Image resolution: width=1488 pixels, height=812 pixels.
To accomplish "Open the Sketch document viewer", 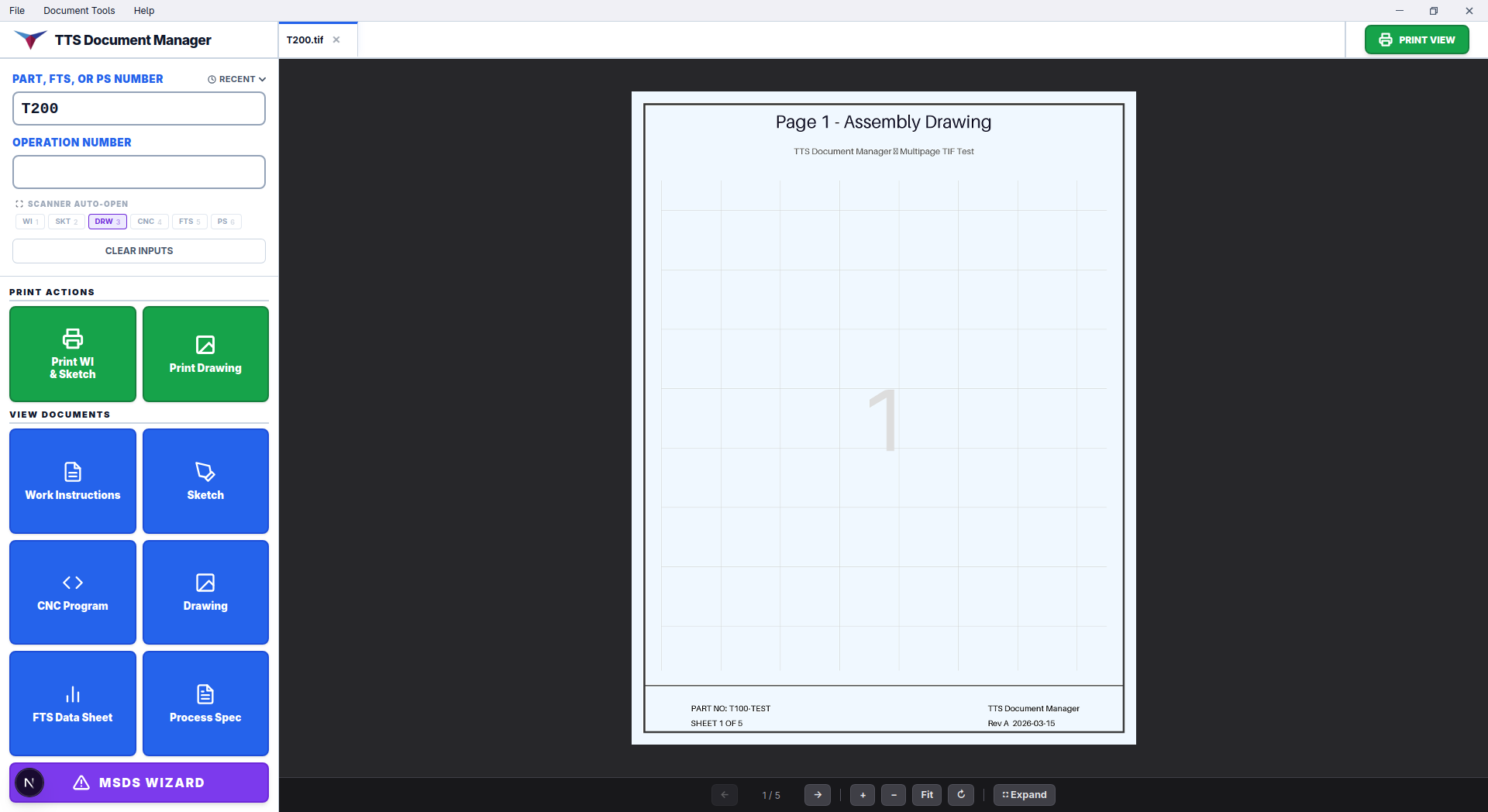I will coord(205,480).
